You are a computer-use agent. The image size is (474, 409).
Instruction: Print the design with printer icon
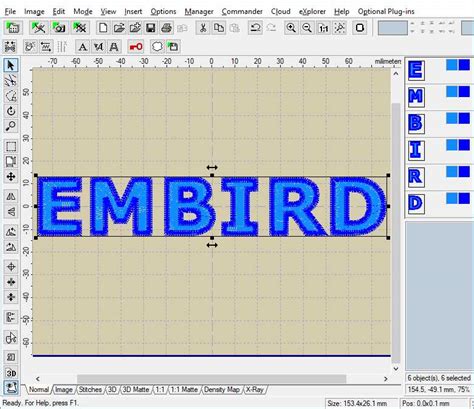[x=166, y=28]
